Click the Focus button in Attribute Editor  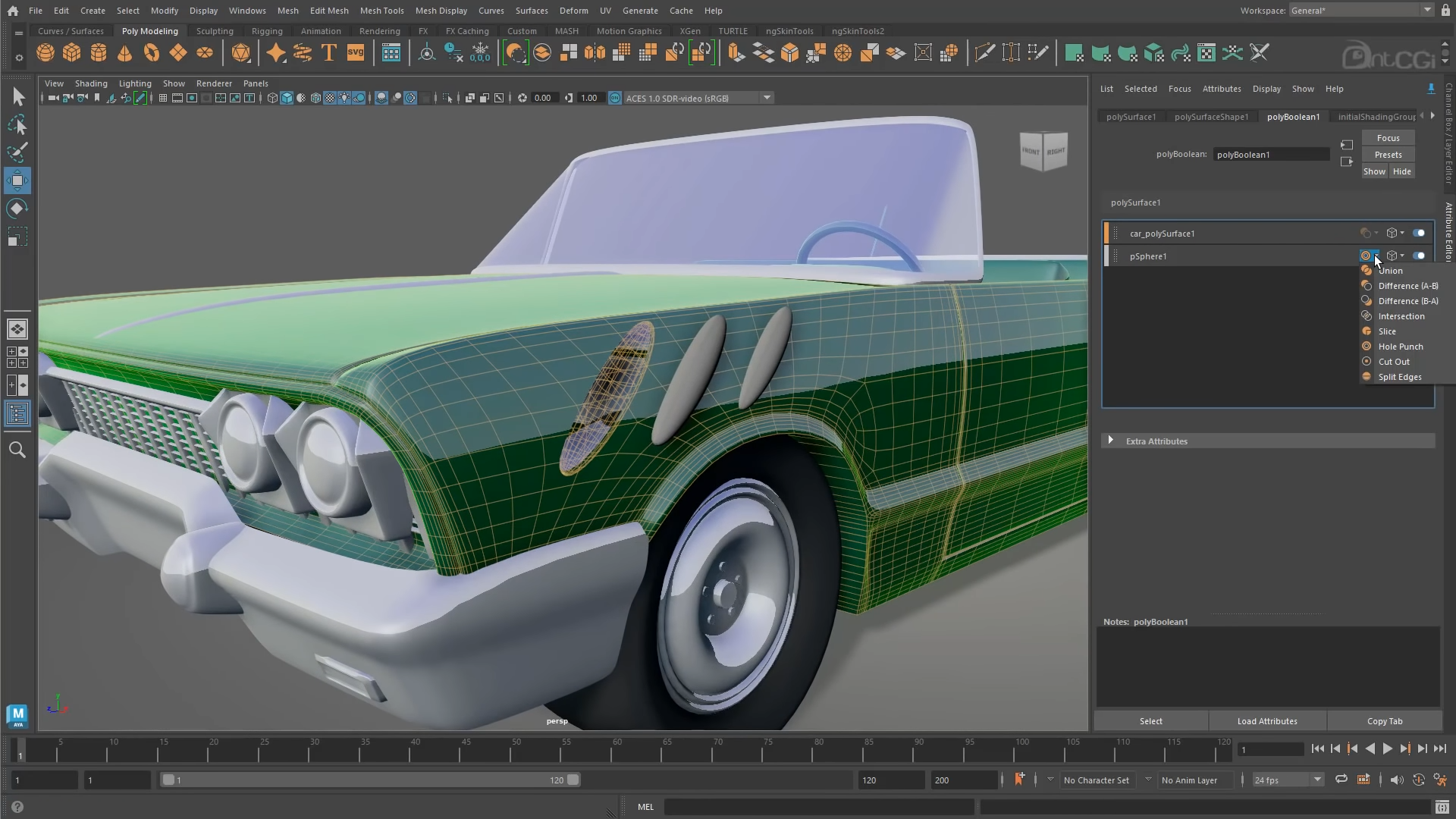(x=1388, y=138)
